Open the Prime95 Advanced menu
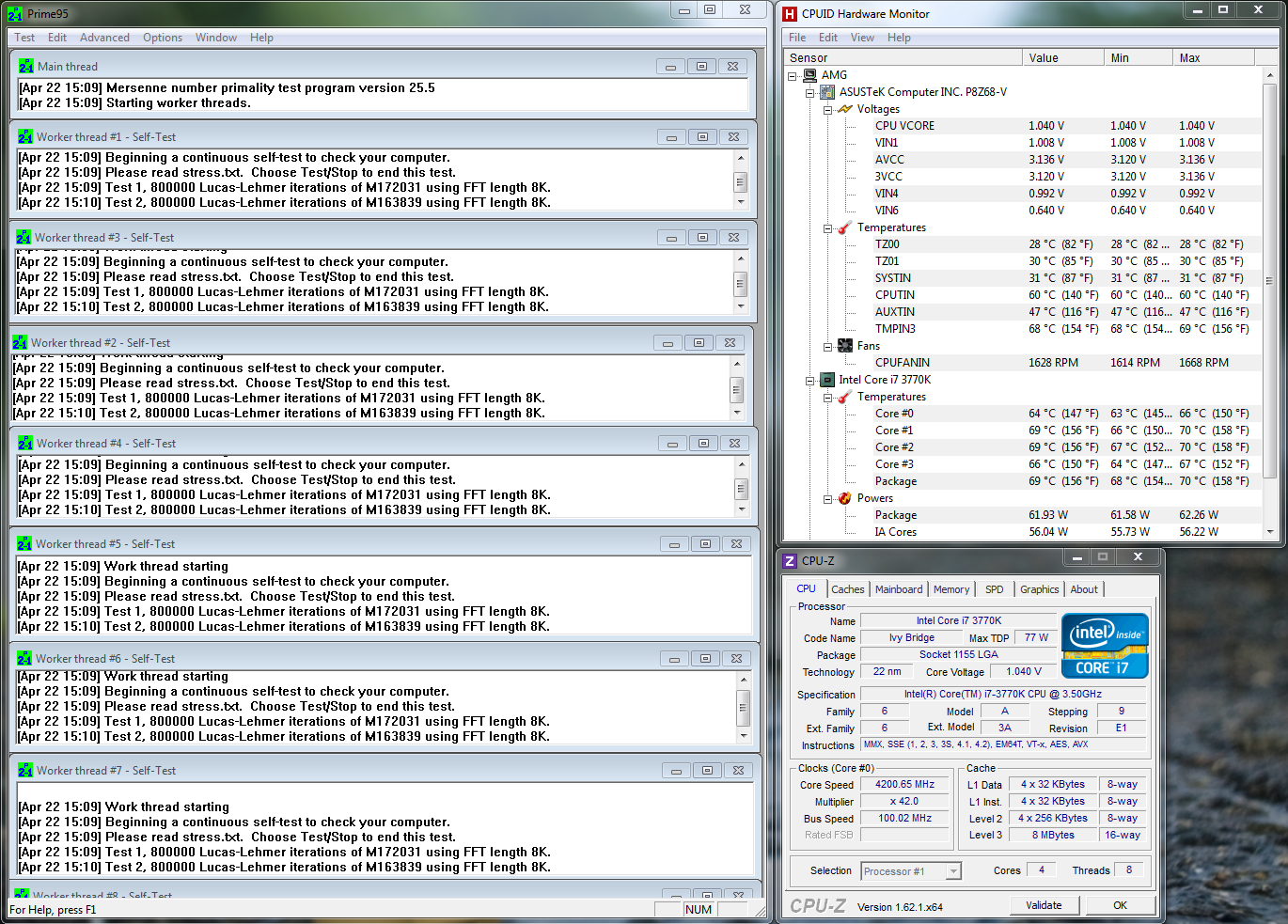 pos(104,38)
